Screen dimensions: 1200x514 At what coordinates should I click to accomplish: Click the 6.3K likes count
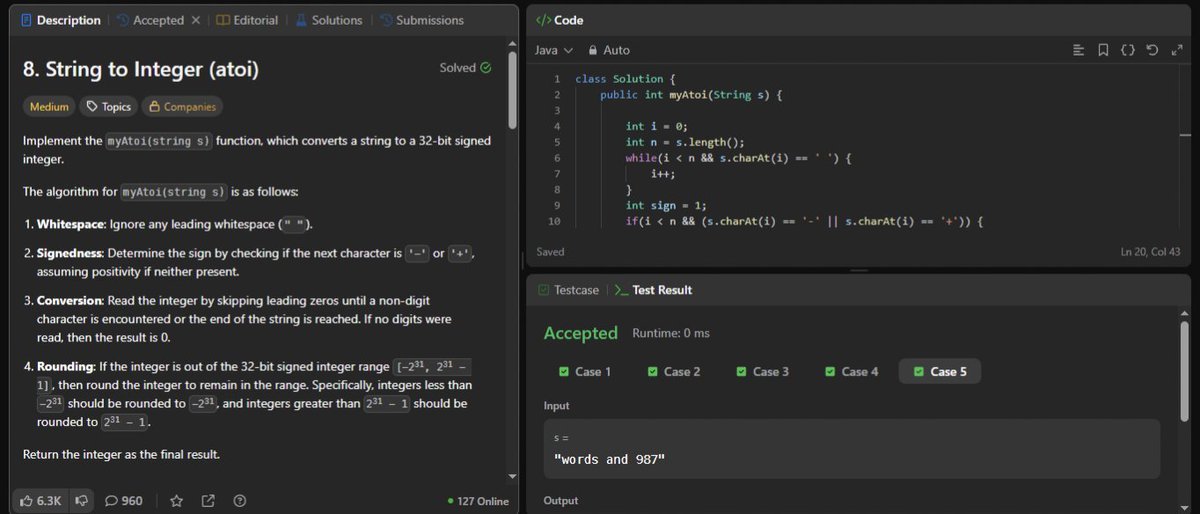coord(49,500)
